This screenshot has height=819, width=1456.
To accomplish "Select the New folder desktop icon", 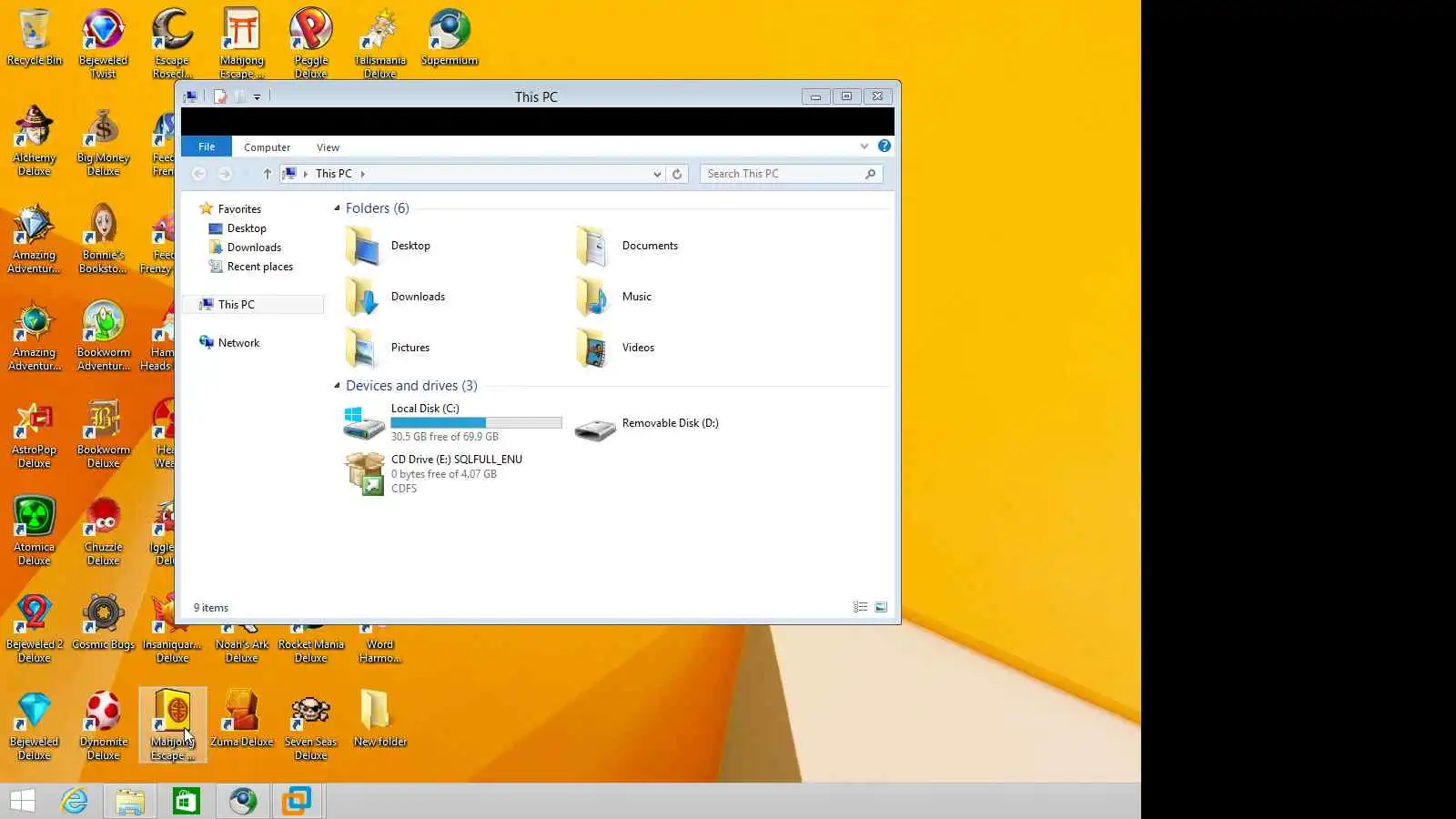I will [x=380, y=720].
